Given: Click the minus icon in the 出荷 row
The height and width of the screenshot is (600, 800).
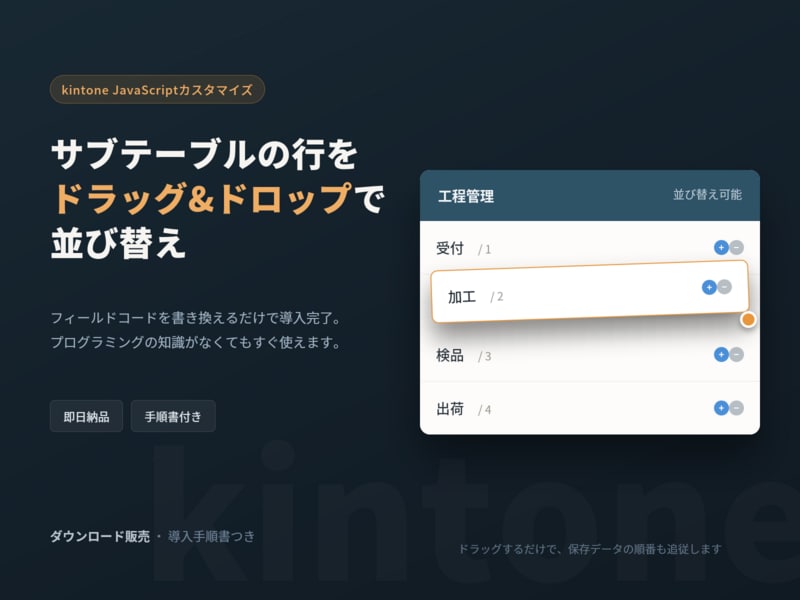Looking at the screenshot, I should [x=736, y=408].
